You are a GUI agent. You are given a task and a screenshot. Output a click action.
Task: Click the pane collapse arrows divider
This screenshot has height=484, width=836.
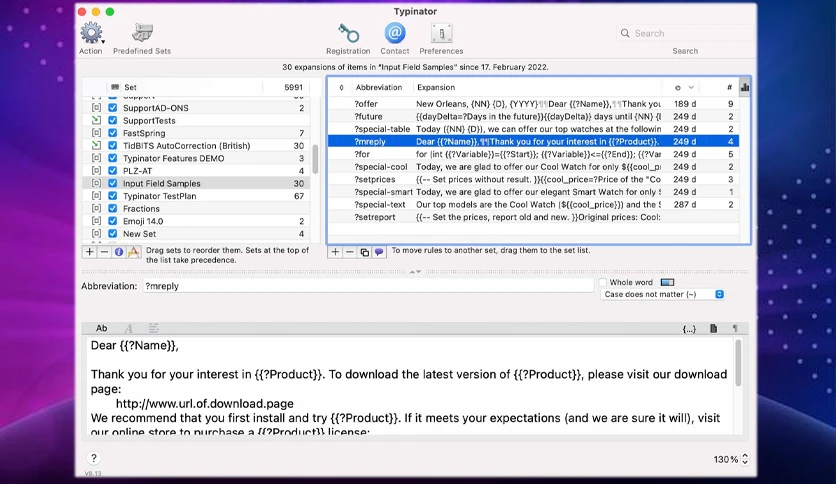(x=415, y=272)
